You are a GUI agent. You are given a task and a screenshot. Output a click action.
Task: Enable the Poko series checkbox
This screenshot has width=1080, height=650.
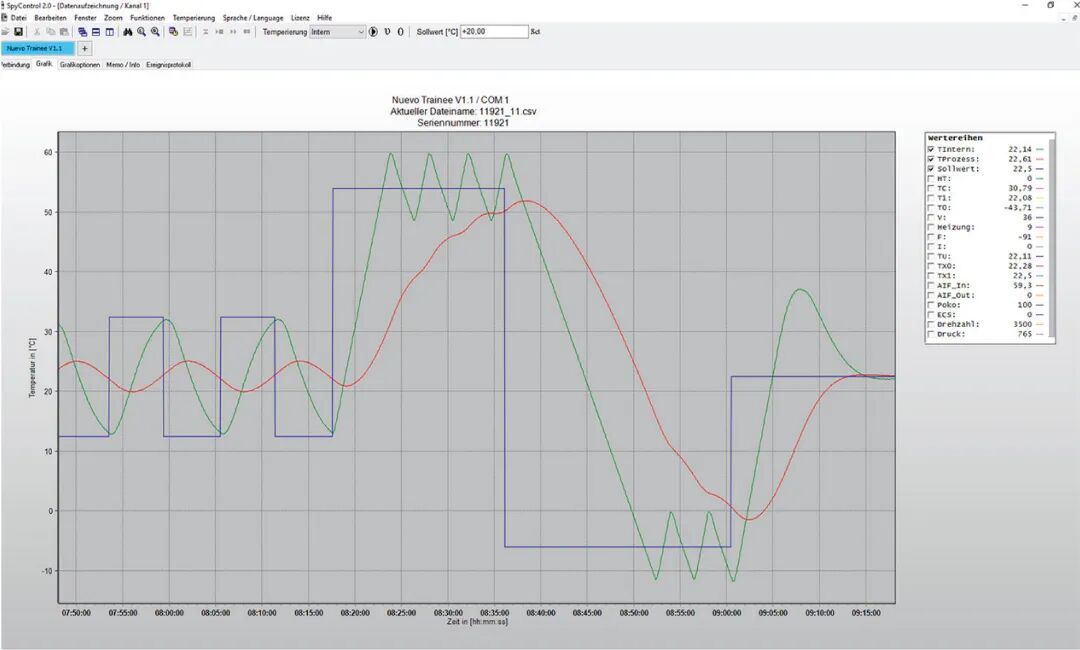click(x=931, y=305)
